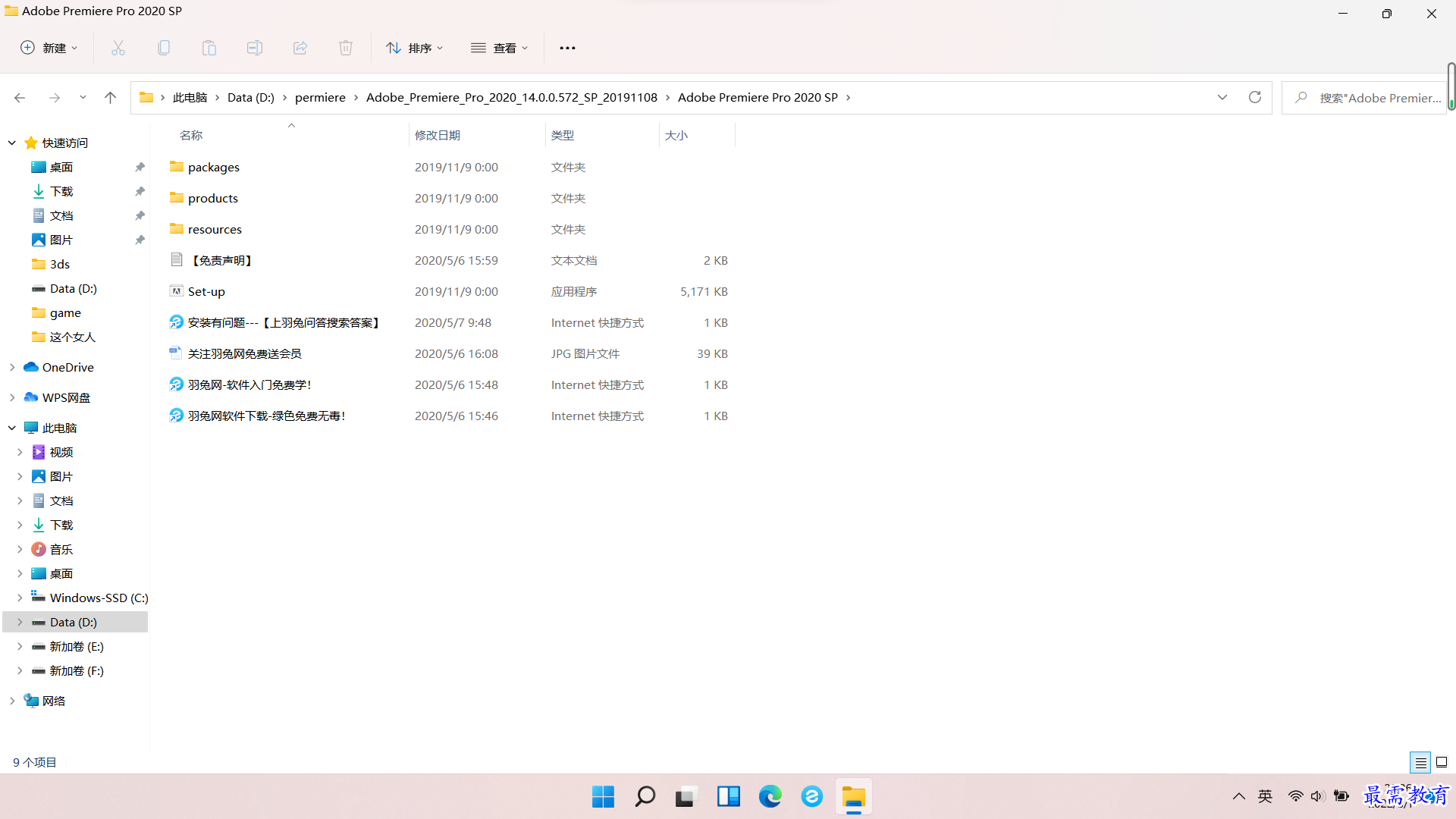Open Task View on the taskbar

point(686,796)
